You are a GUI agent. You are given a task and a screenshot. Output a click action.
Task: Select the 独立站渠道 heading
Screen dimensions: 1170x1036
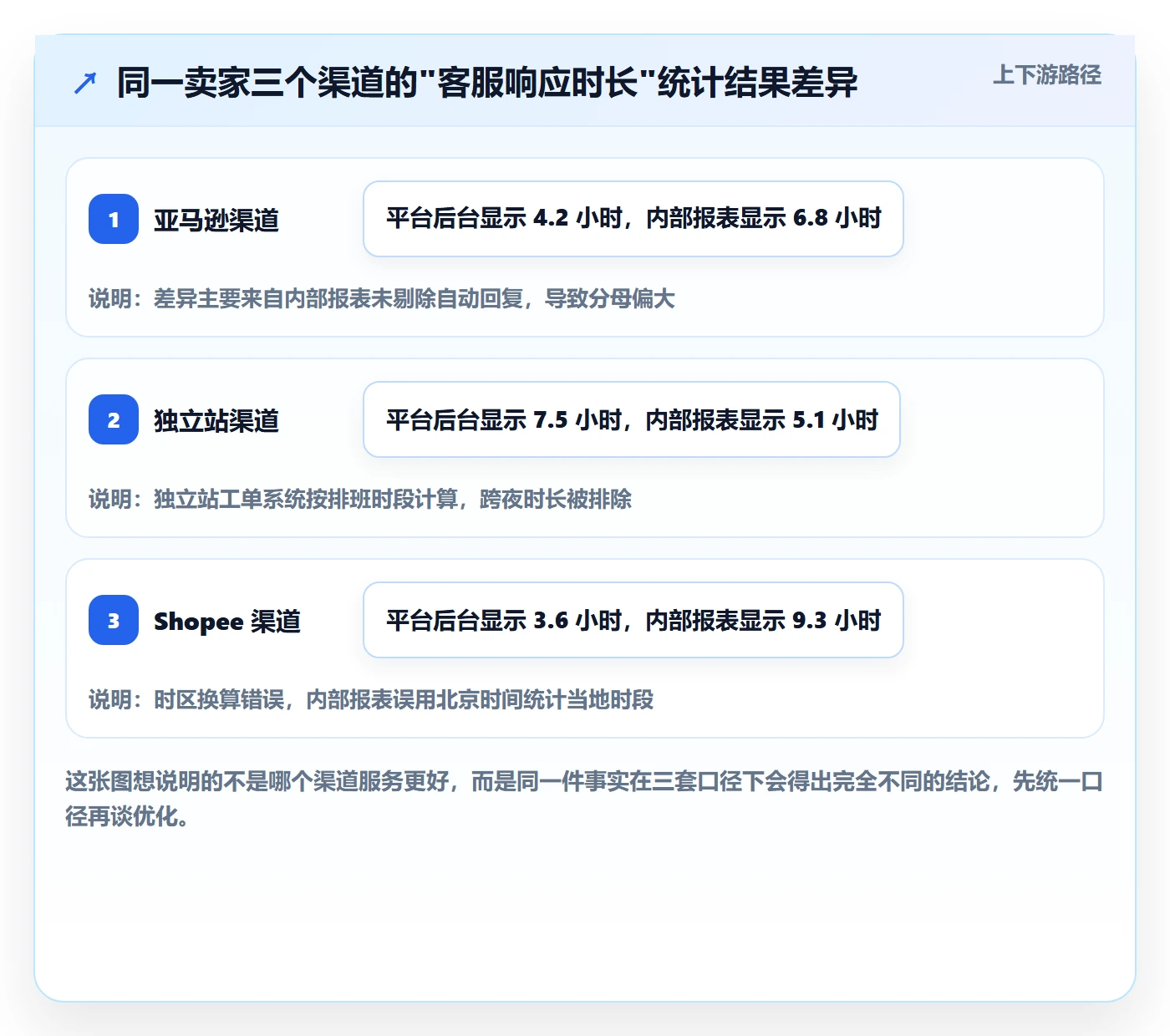[x=216, y=420]
